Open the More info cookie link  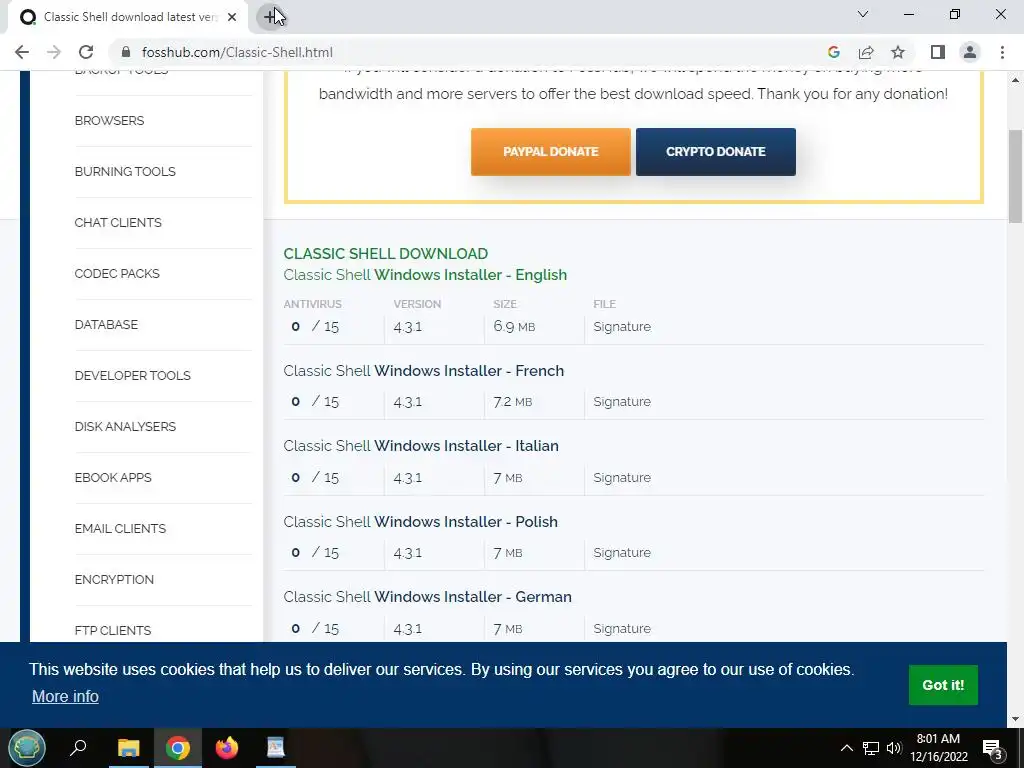65,696
